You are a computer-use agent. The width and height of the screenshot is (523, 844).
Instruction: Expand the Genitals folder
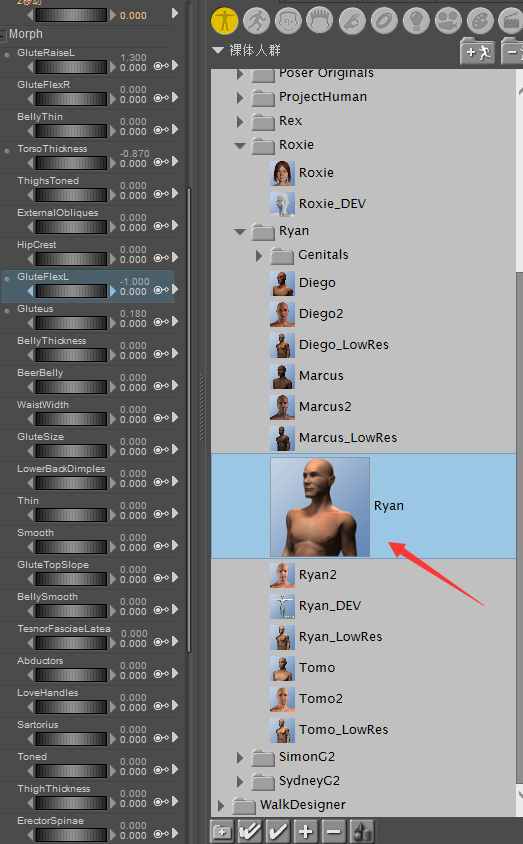coord(259,256)
